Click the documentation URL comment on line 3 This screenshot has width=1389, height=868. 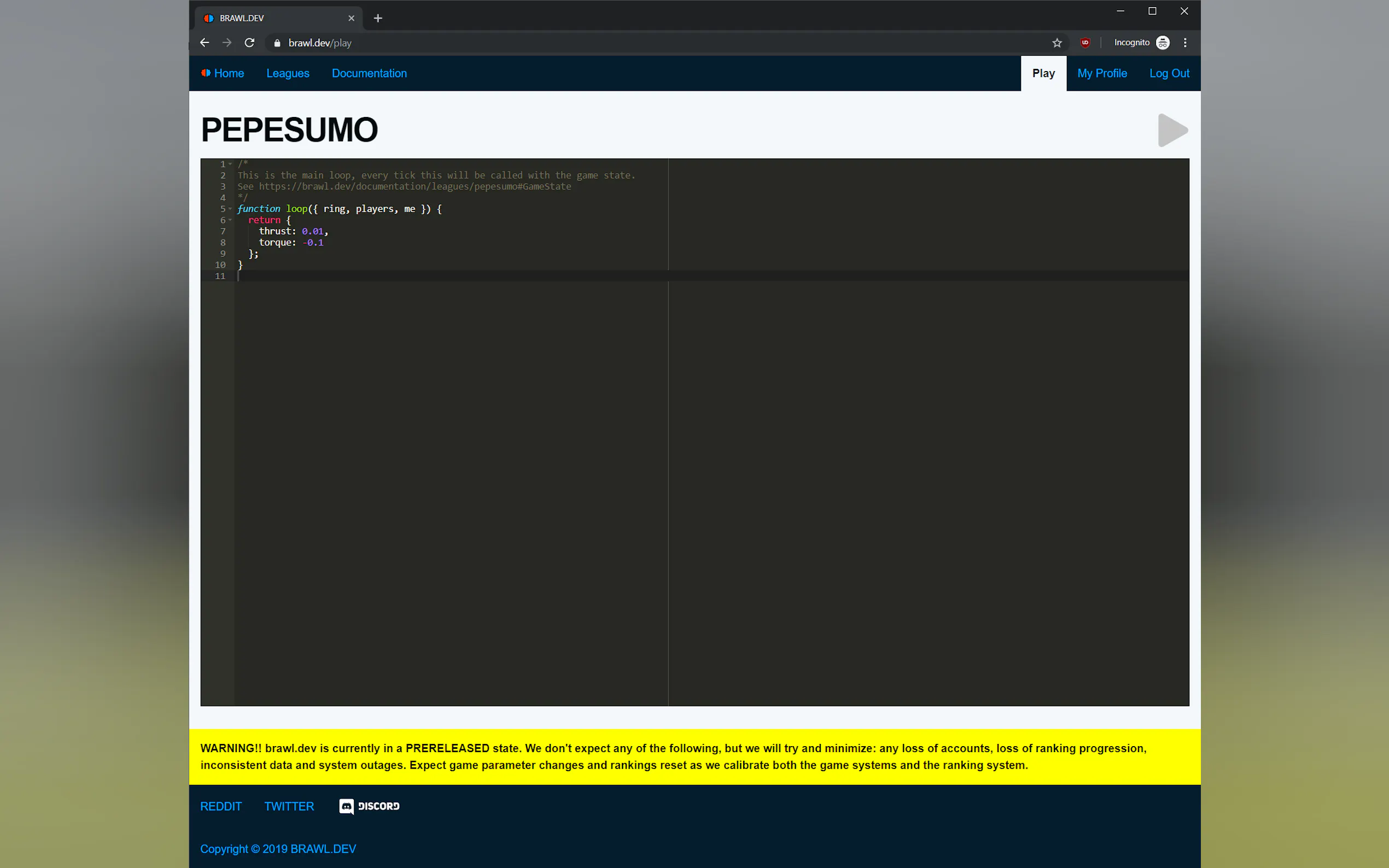pyautogui.click(x=415, y=186)
